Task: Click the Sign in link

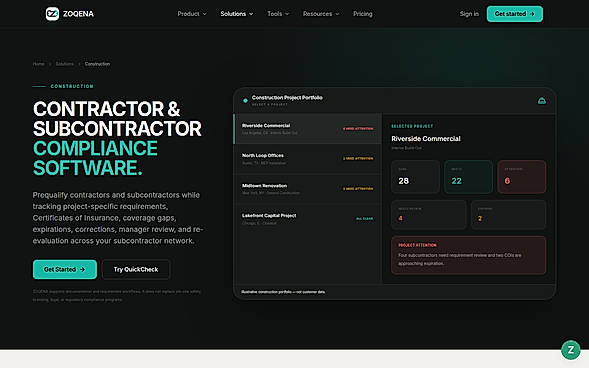Action: (469, 14)
